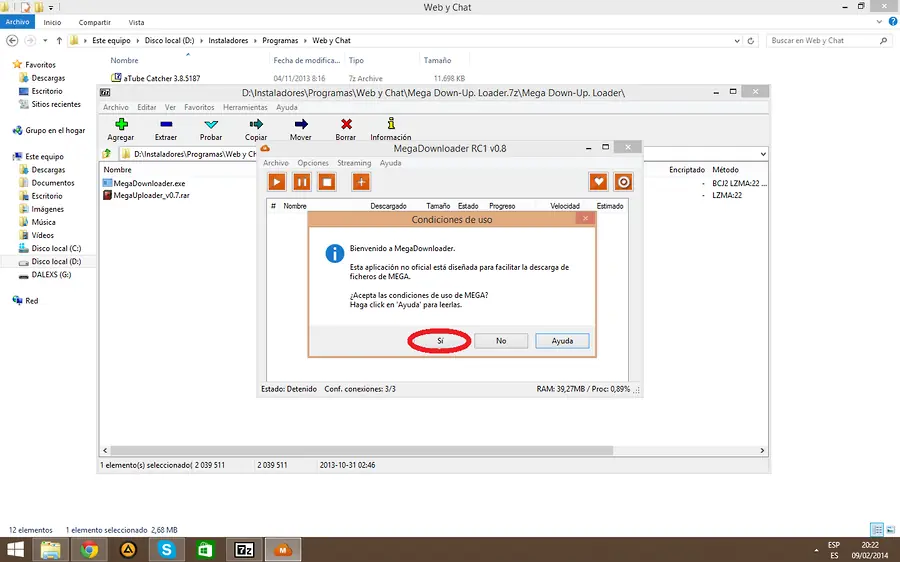Open Google Chrome from taskbar
This screenshot has width=900, height=562.
pyautogui.click(x=89, y=550)
